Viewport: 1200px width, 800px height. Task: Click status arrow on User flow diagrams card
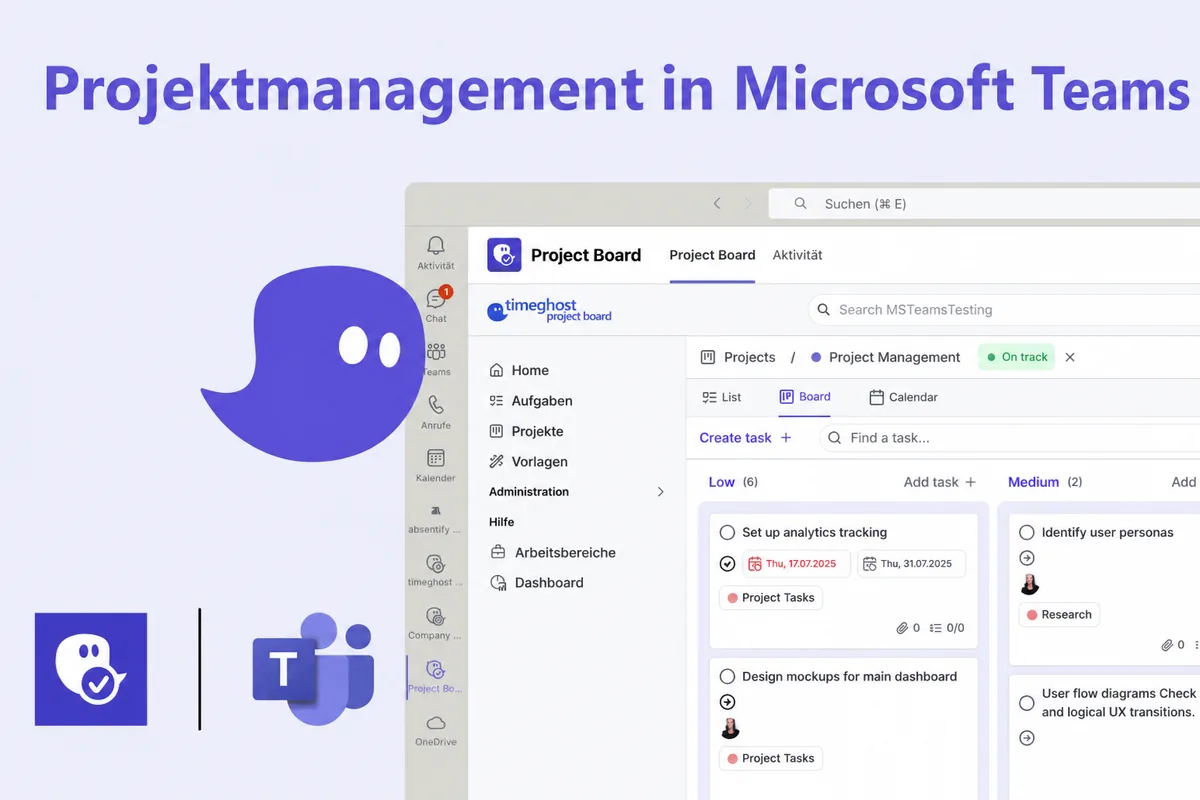(1027, 738)
